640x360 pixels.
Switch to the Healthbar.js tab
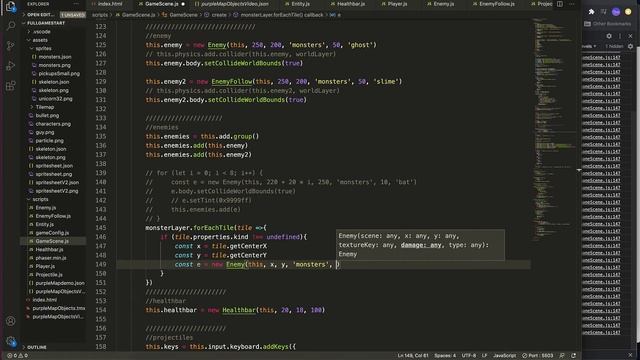(x=347, y=4)
